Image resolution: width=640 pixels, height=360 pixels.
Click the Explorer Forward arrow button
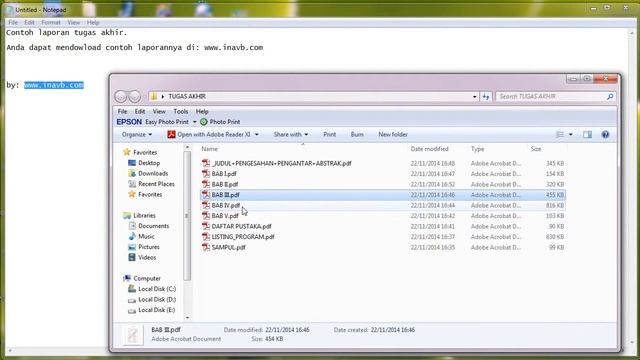(134, 96)
